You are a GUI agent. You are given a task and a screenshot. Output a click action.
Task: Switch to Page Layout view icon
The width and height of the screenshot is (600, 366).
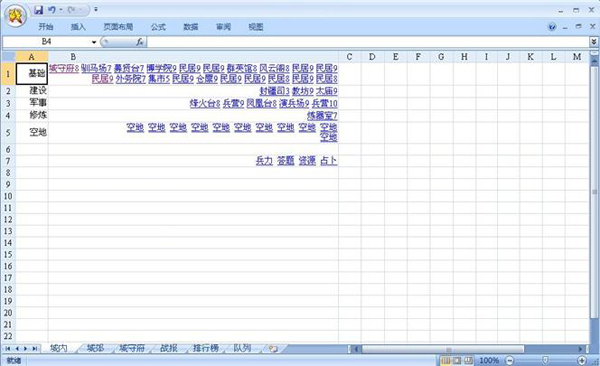[x=457, y=360]
